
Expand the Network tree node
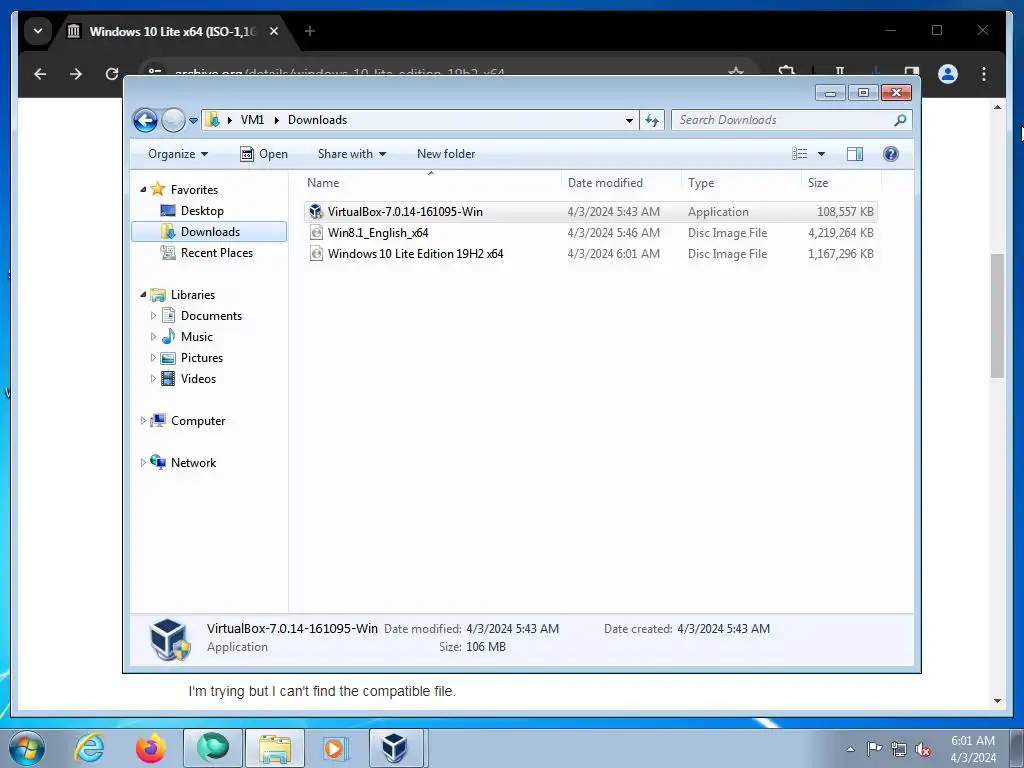click(x=143, y=463)
